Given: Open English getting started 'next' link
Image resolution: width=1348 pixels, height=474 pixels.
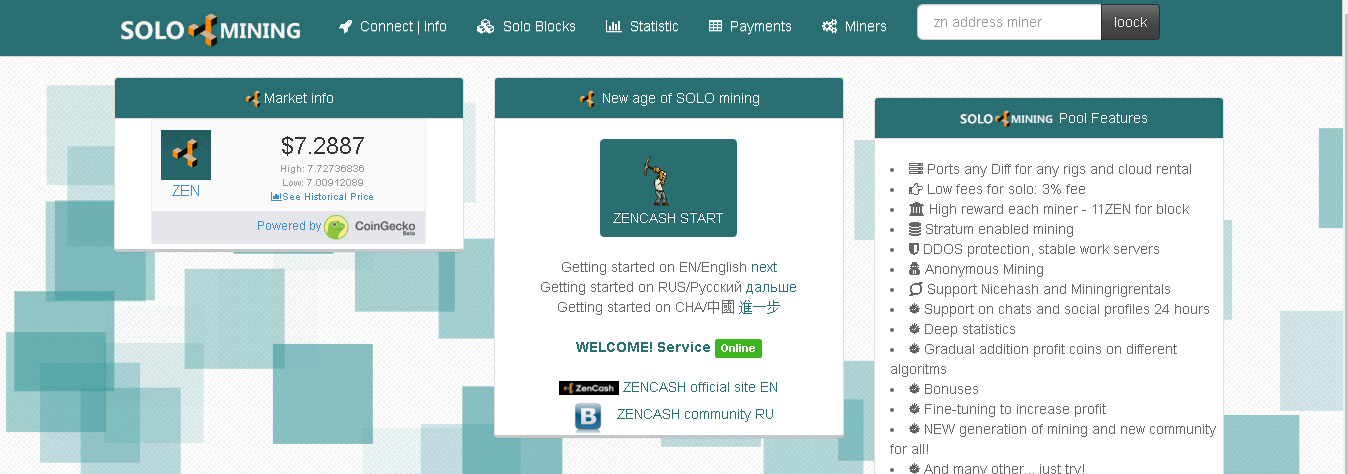Looking at the screenshot, I should [x=764, y=267].
